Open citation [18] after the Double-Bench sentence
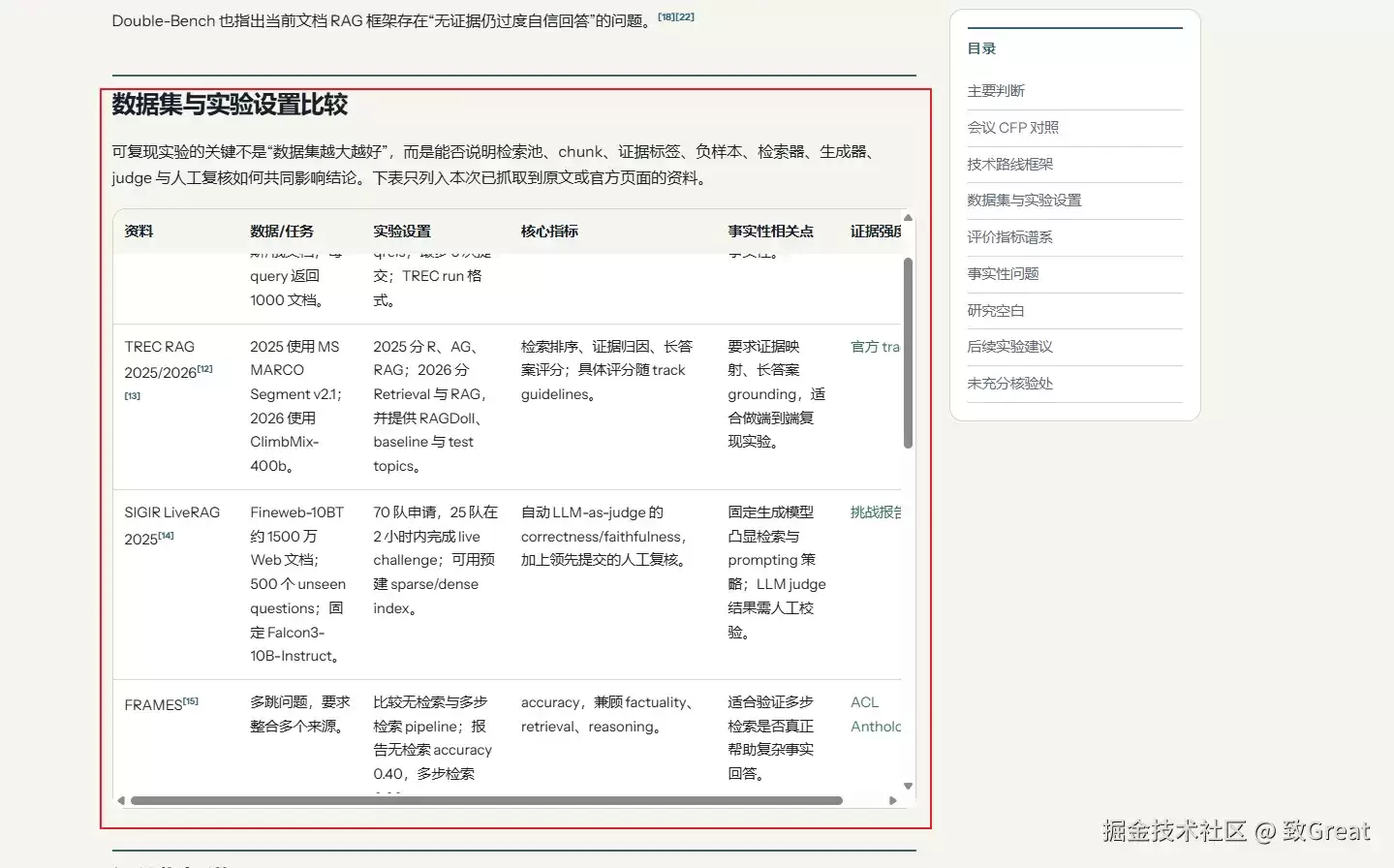1394x868 pixels. (666, 16)
